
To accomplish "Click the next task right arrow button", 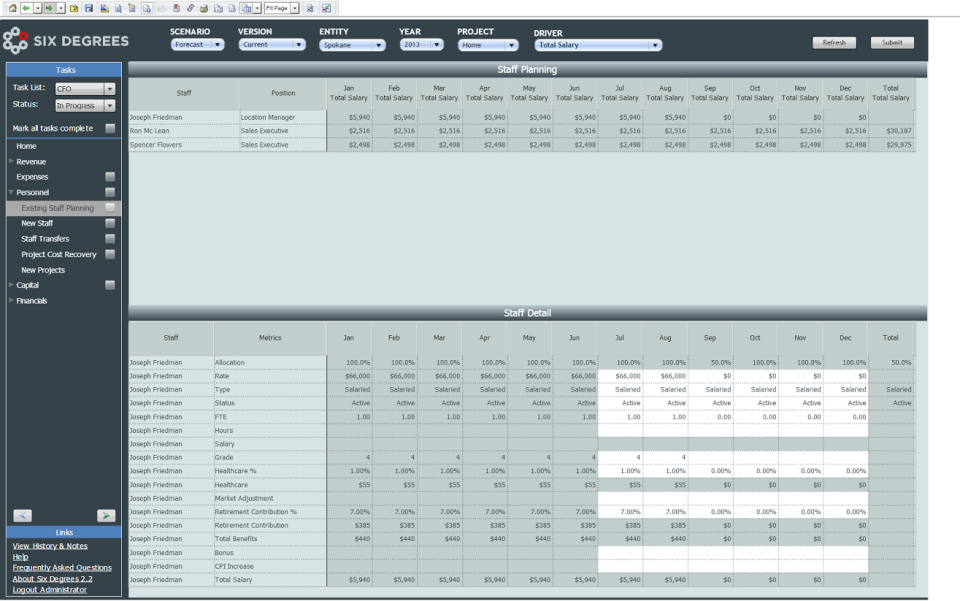I will click(106, 516).
